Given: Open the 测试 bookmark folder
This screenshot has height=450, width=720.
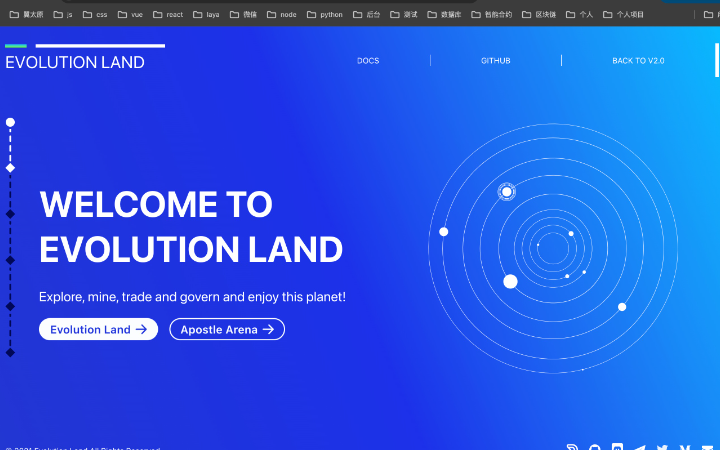Looking at the screenshot, I should pyautogui.click(x=404, y=15).
